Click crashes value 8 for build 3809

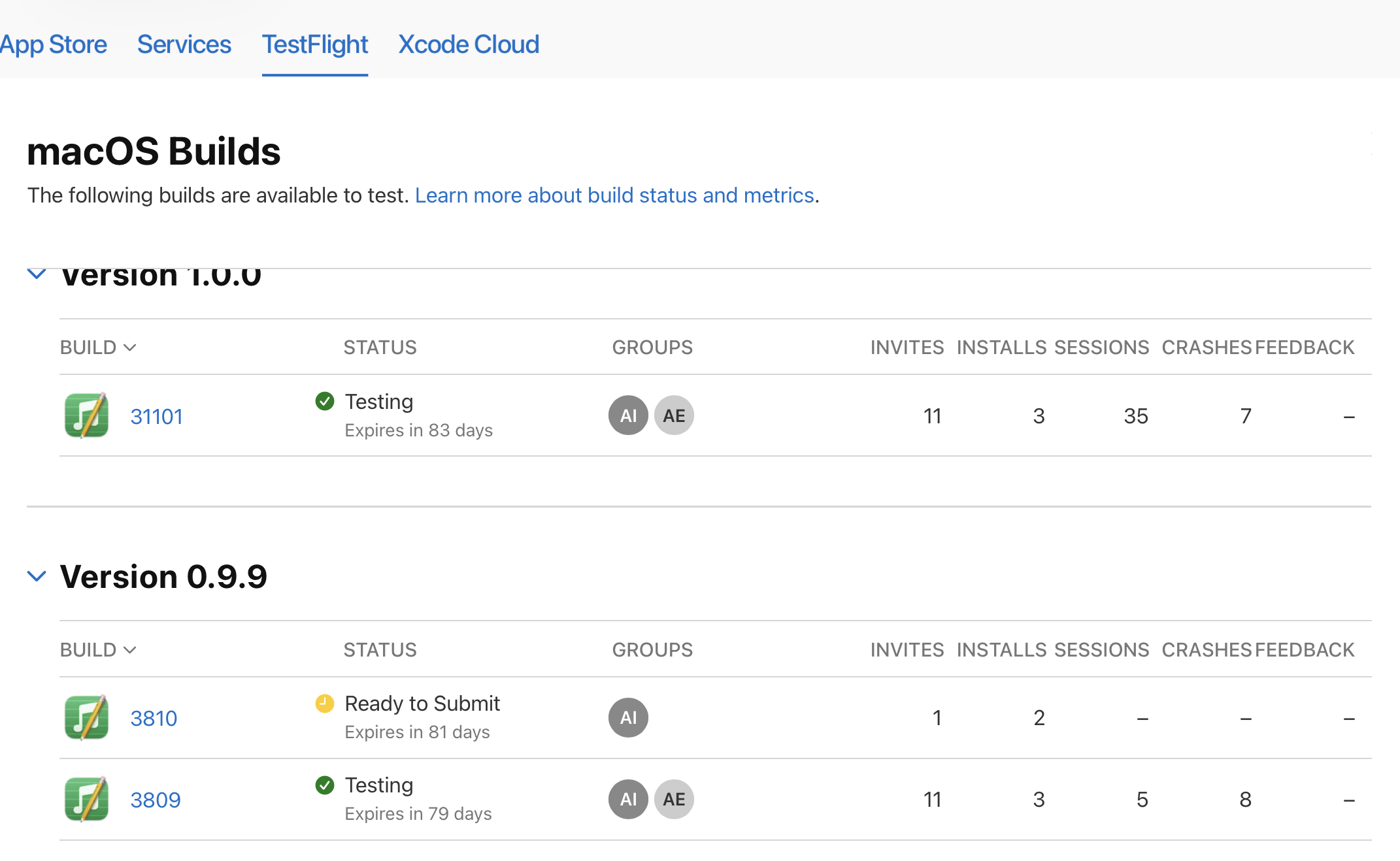[1246, 800]
